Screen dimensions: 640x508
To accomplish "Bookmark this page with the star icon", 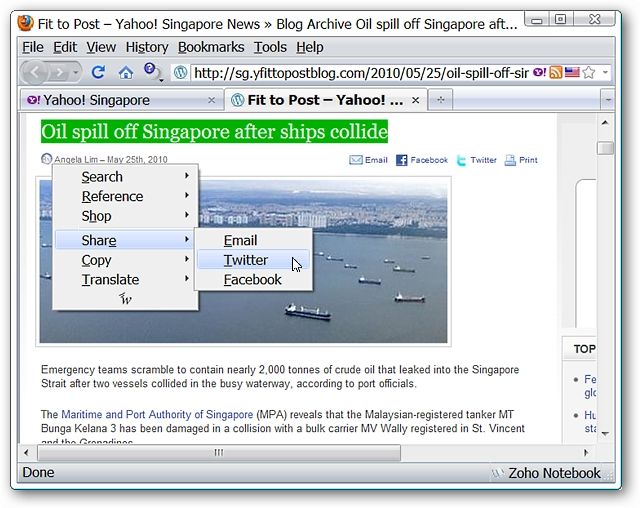I will click(x=589, y=73).
